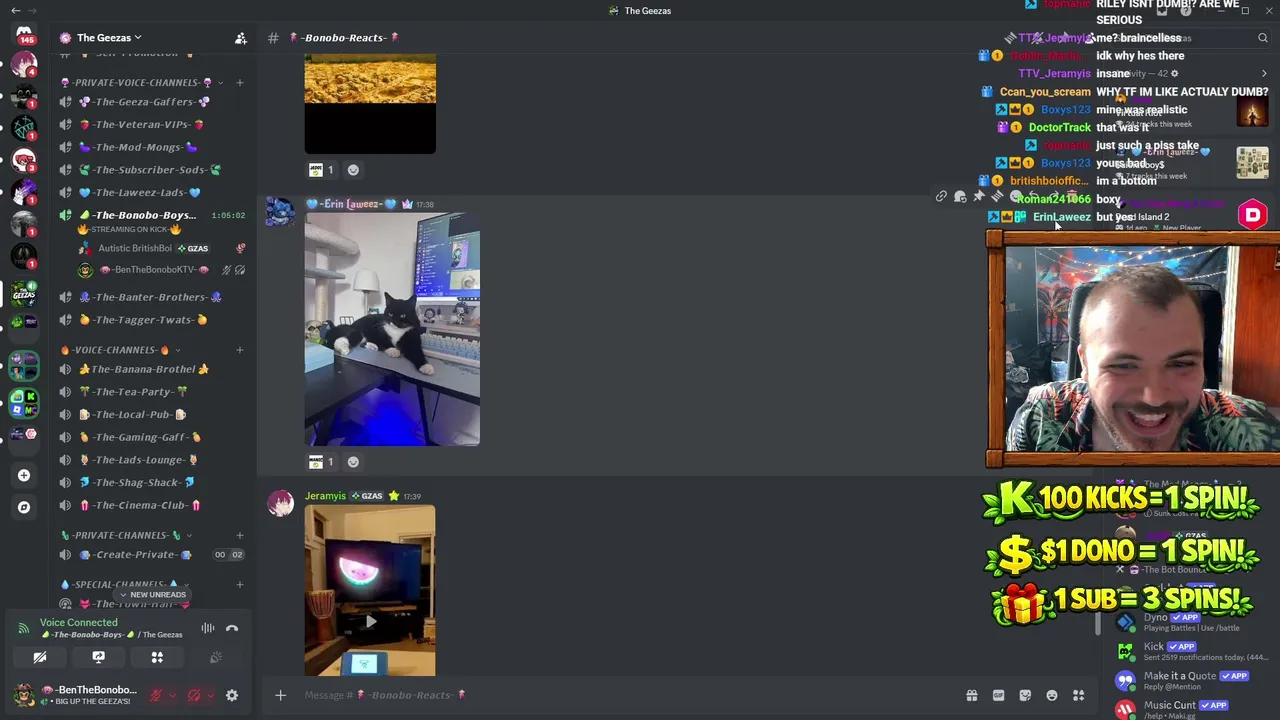Jump to NEW UNREADS in channel list

pyautogui.click(x=152, y=595)
